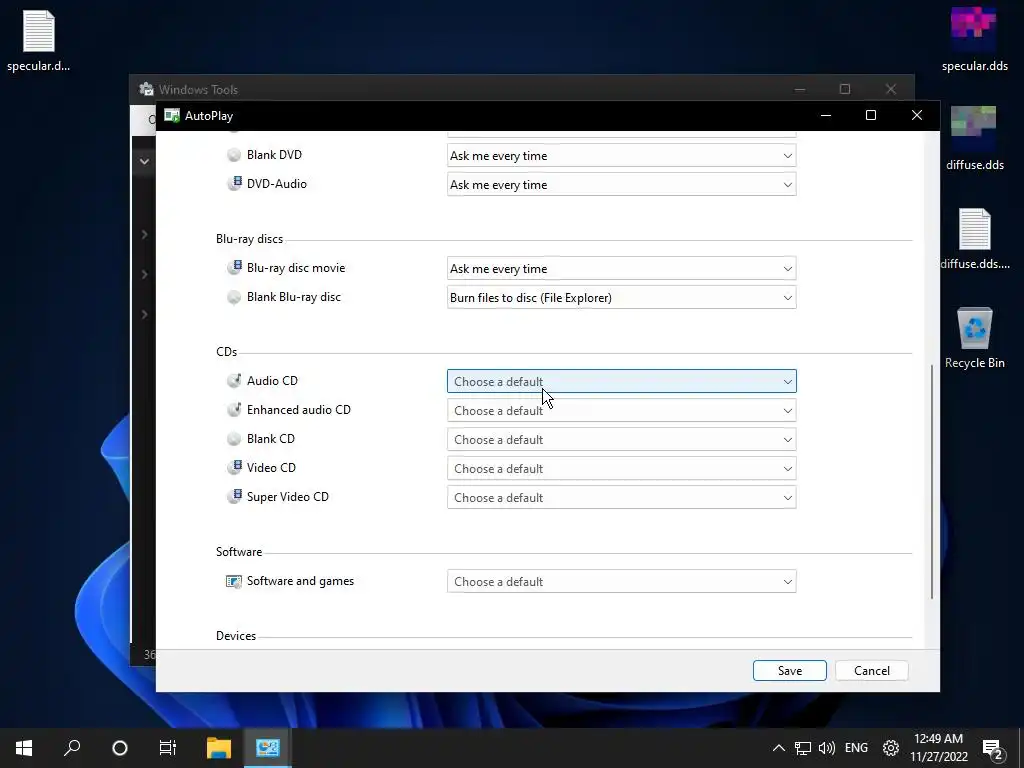The image size is (1024, 768).
Task: Click the Software and games icon
Action: 234,581
